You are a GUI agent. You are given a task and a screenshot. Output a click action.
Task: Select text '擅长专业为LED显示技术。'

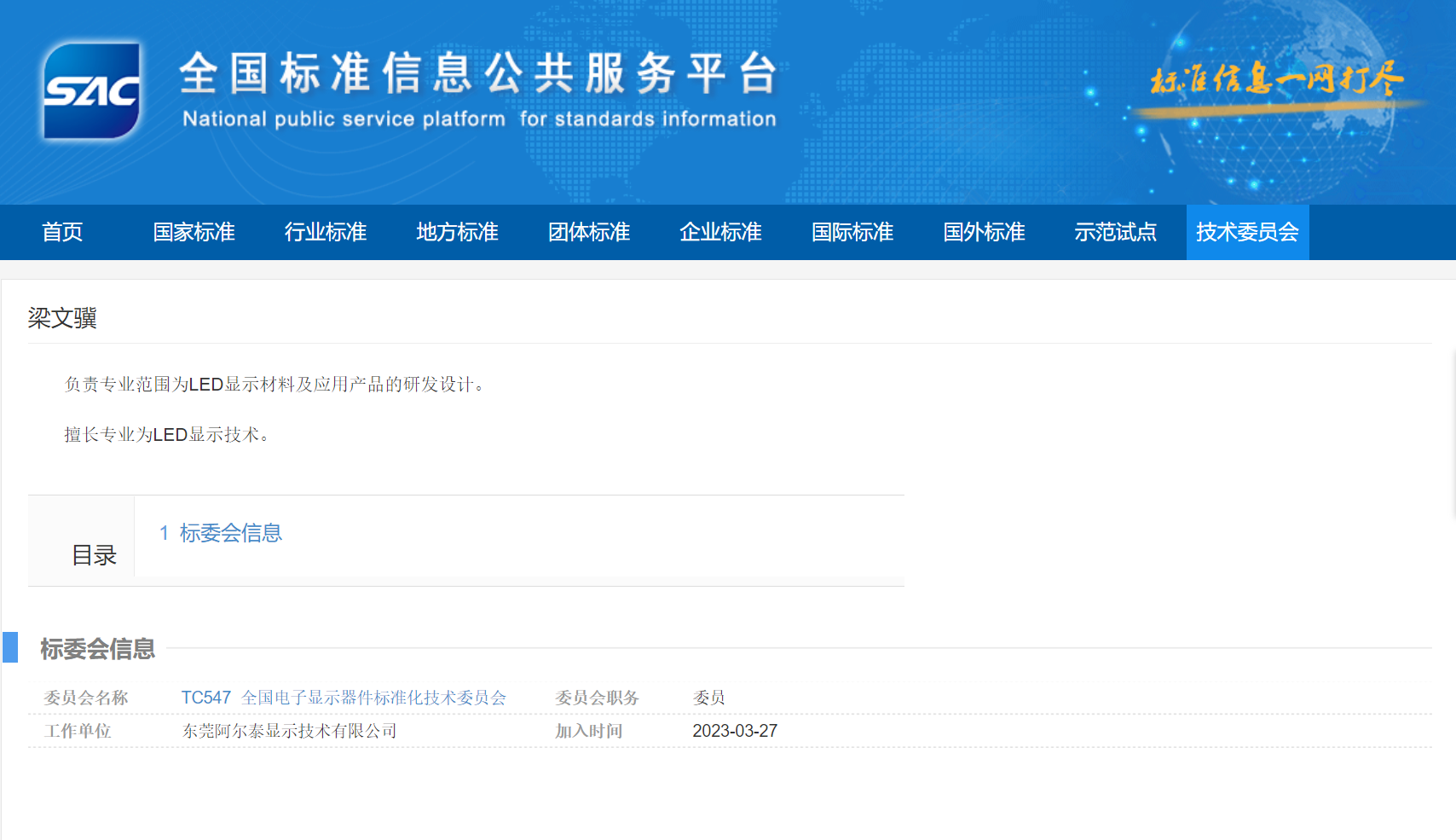169,435
